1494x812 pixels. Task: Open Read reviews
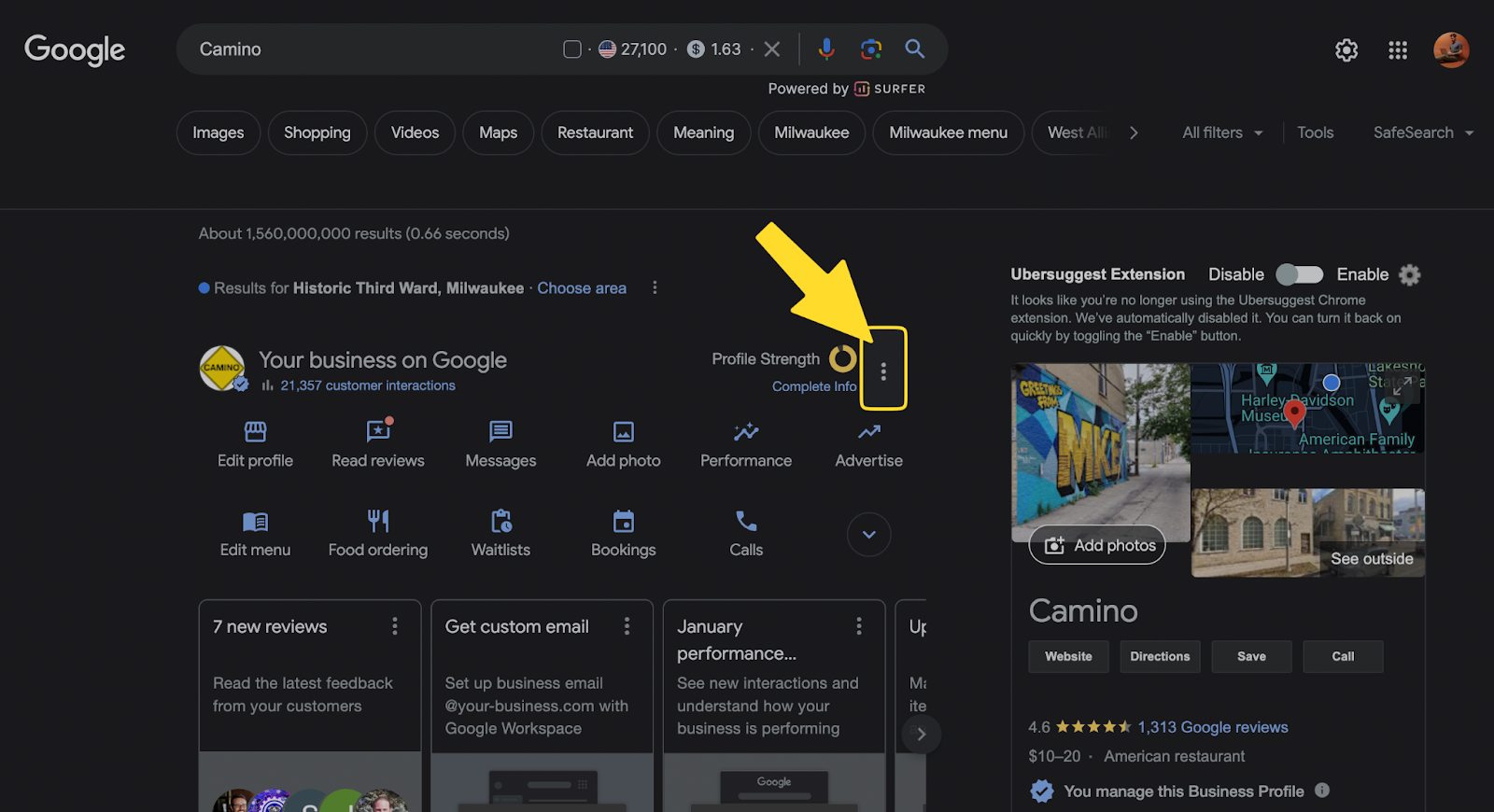tap(378, 444)
